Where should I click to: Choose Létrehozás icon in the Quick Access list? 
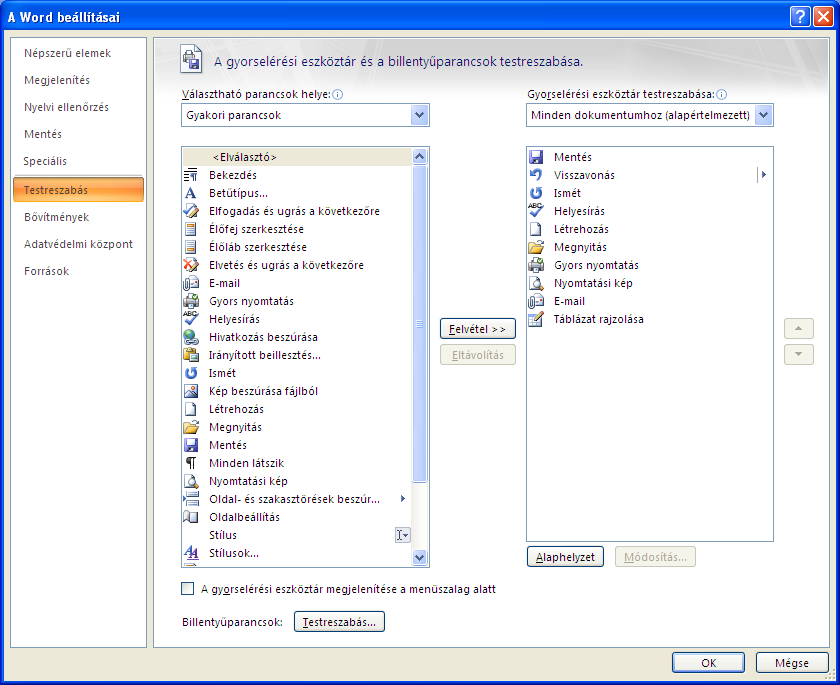pos(536,229)
